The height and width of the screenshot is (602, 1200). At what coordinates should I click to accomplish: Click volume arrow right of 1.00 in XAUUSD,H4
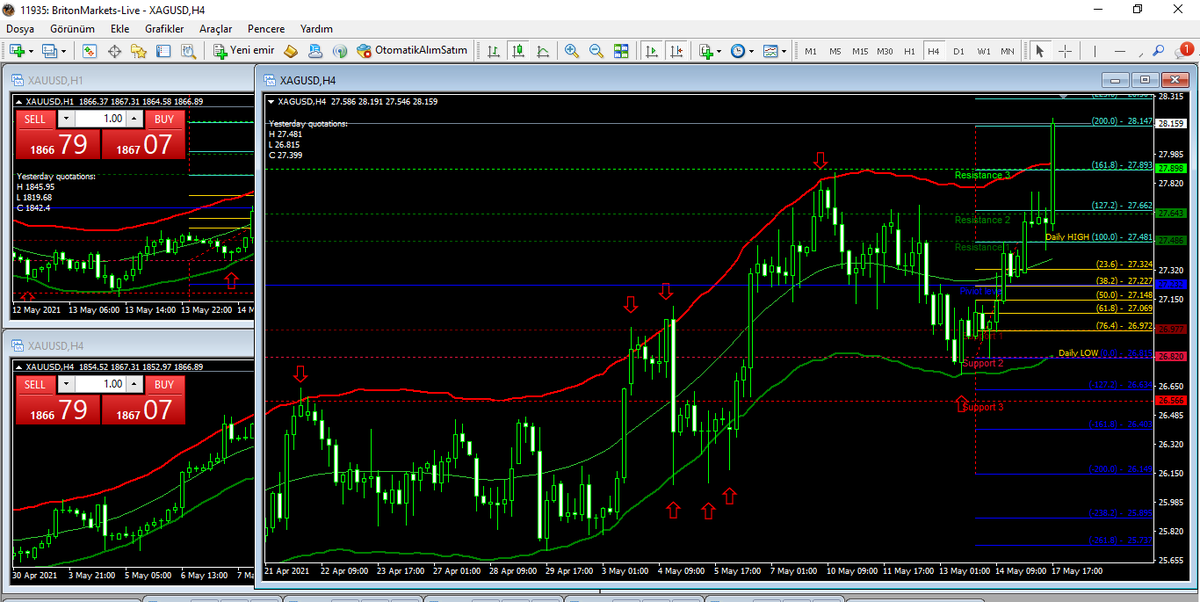point(134,385)
